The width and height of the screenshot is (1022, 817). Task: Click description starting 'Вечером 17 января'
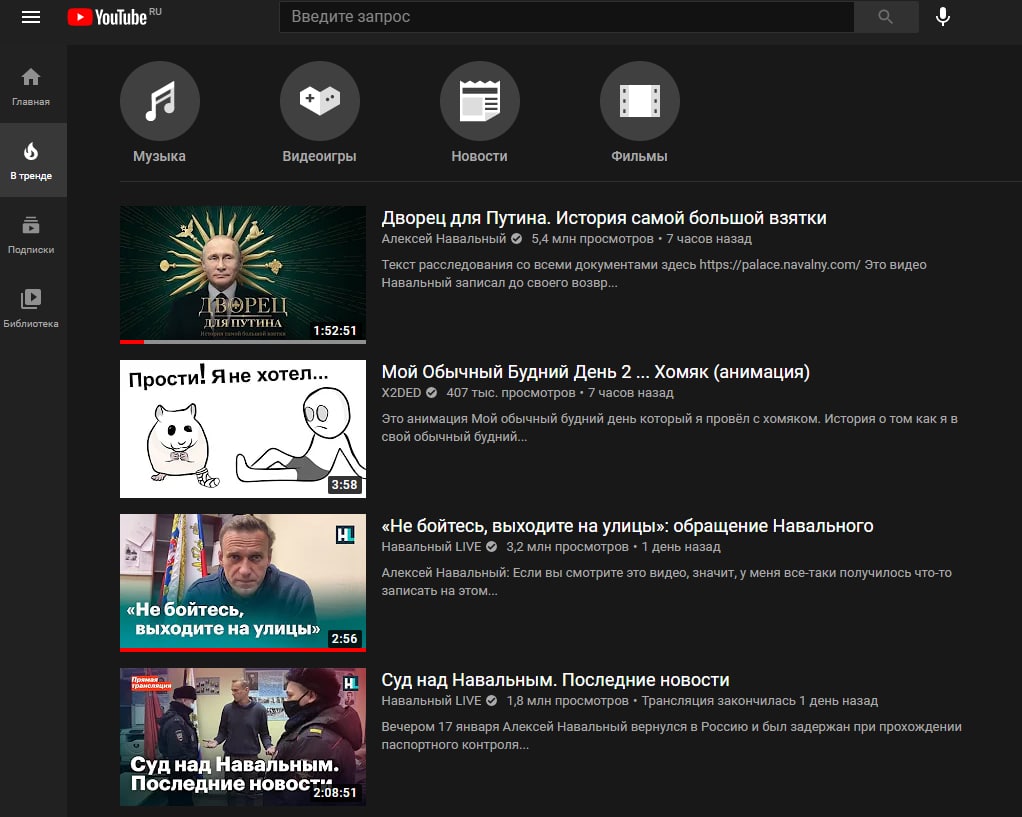tap(671, 735)
